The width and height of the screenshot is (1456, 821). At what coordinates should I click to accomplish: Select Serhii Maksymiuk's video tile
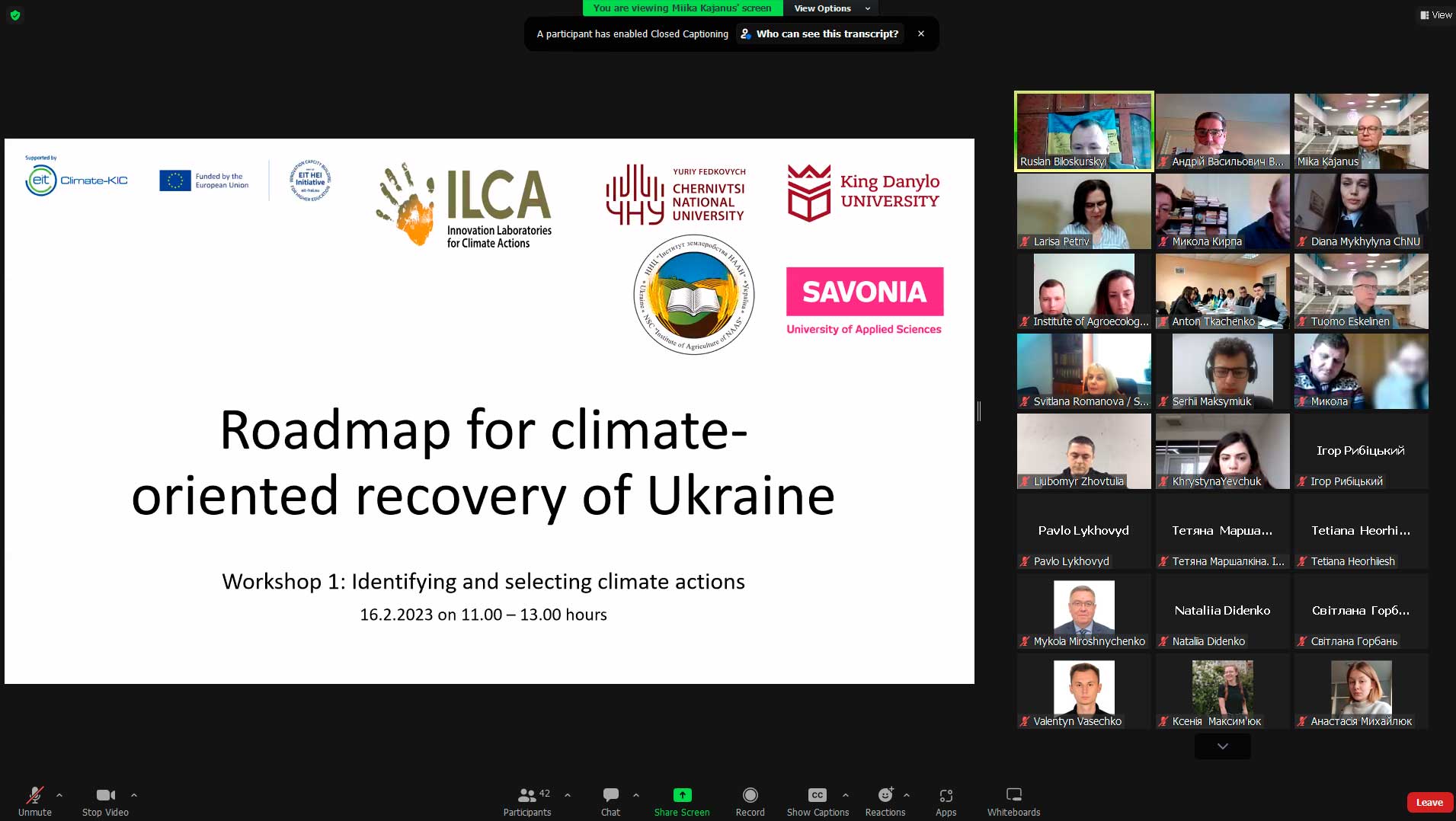point(1223,371)
